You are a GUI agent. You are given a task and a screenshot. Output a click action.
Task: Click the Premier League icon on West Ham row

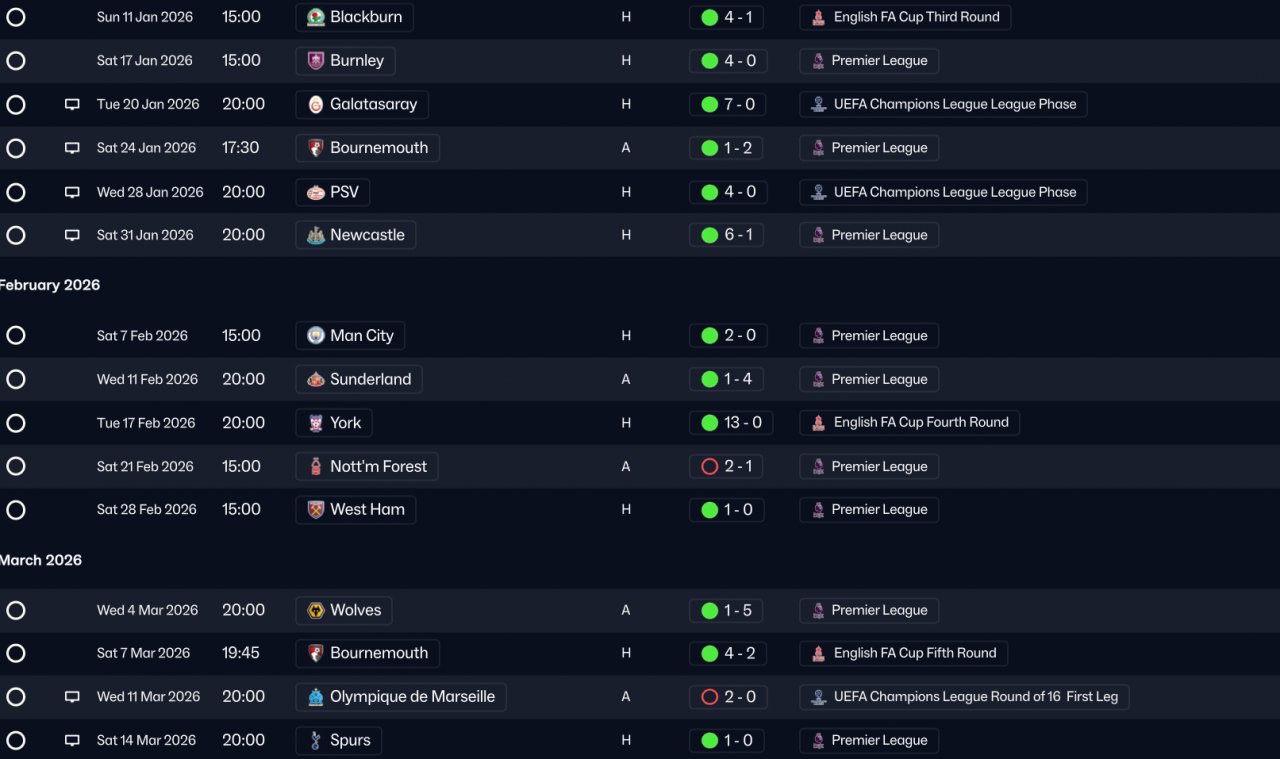click(x=818, y=510)
